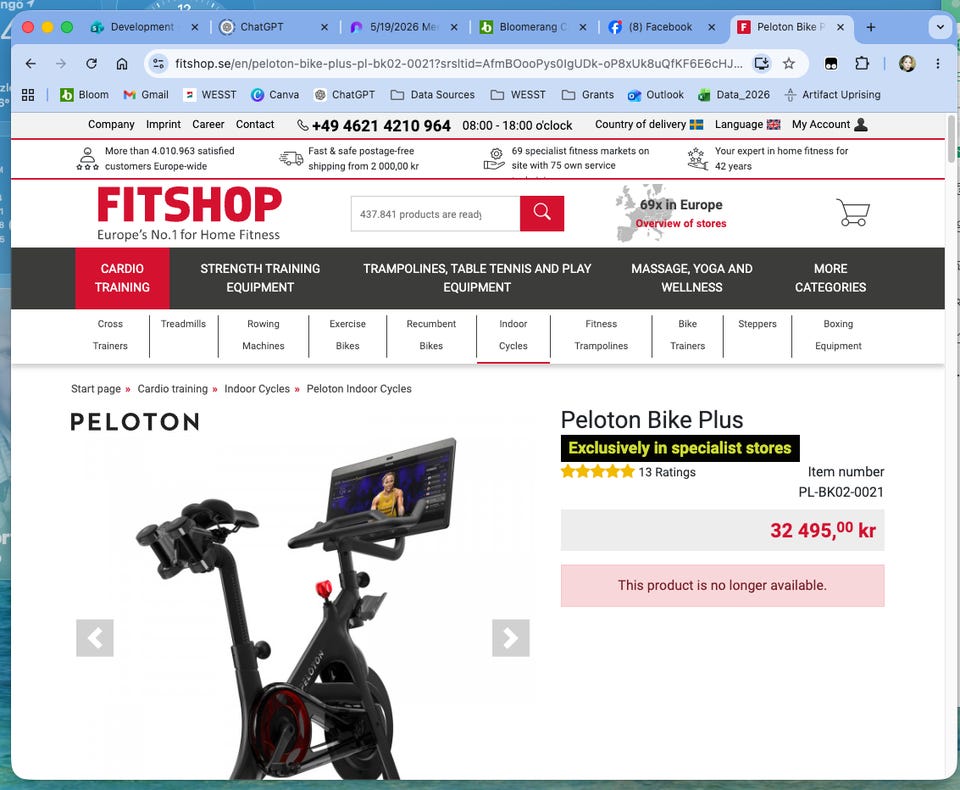The height and width of the screenshot is (790, 960).
Task: Open the Gmail bookmark
Action: coord(146,95)
